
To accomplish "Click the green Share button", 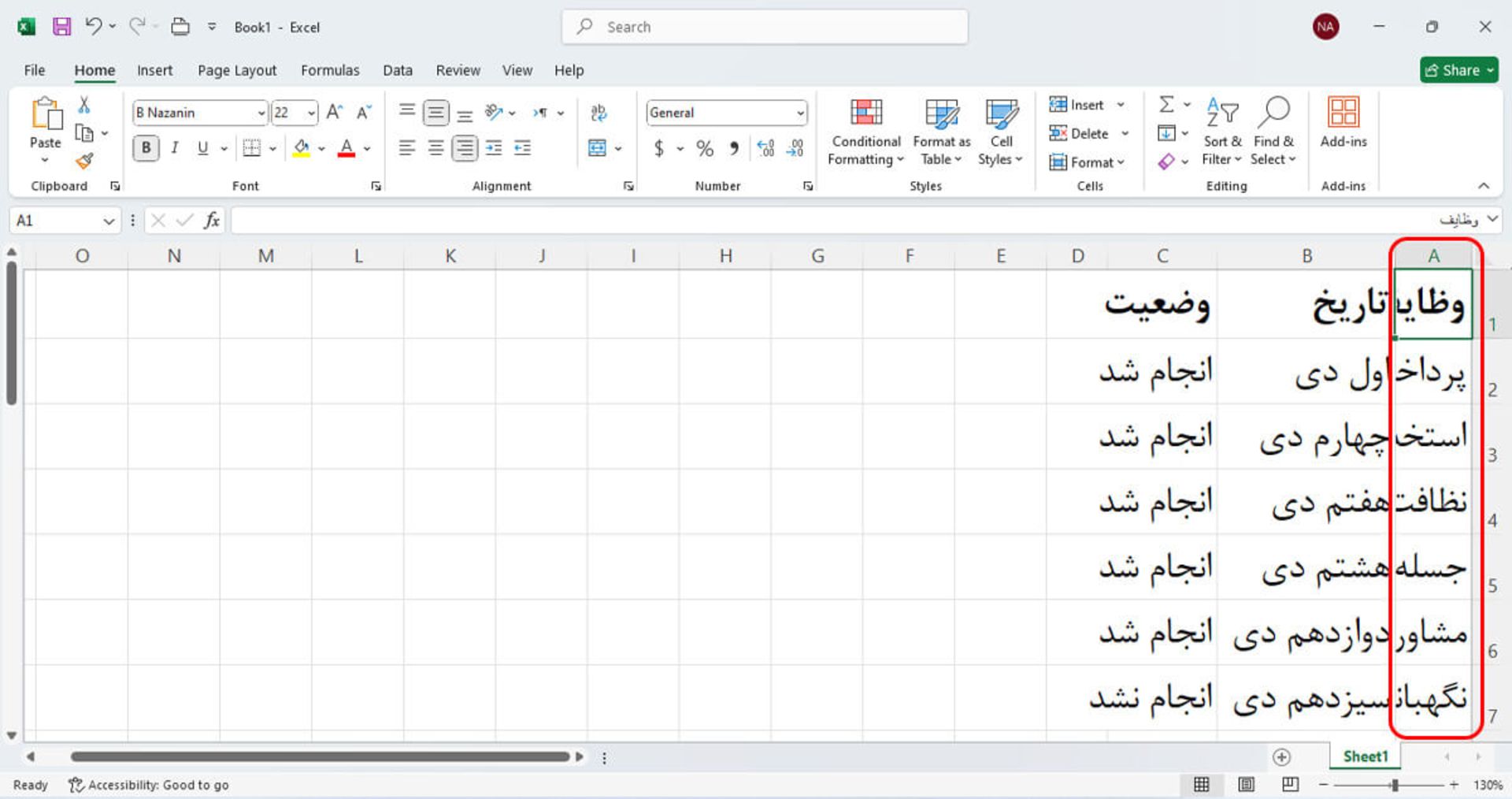I will (x=1458, y=70).
